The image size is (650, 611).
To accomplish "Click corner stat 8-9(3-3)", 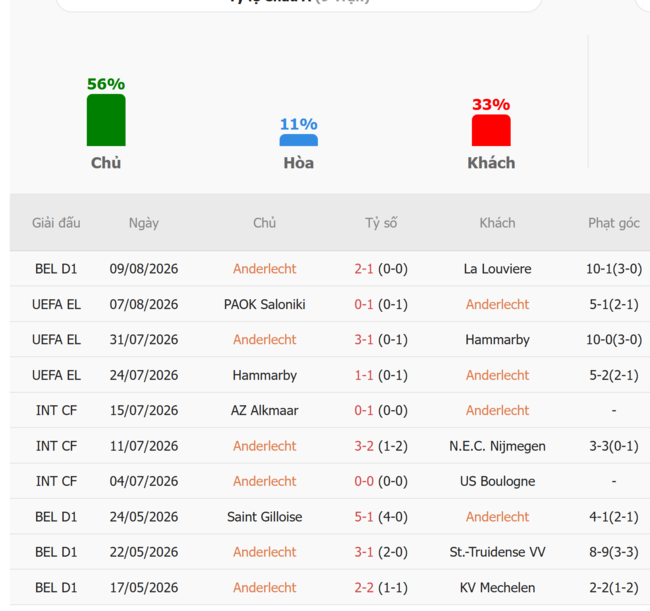I will coord(614,552).
